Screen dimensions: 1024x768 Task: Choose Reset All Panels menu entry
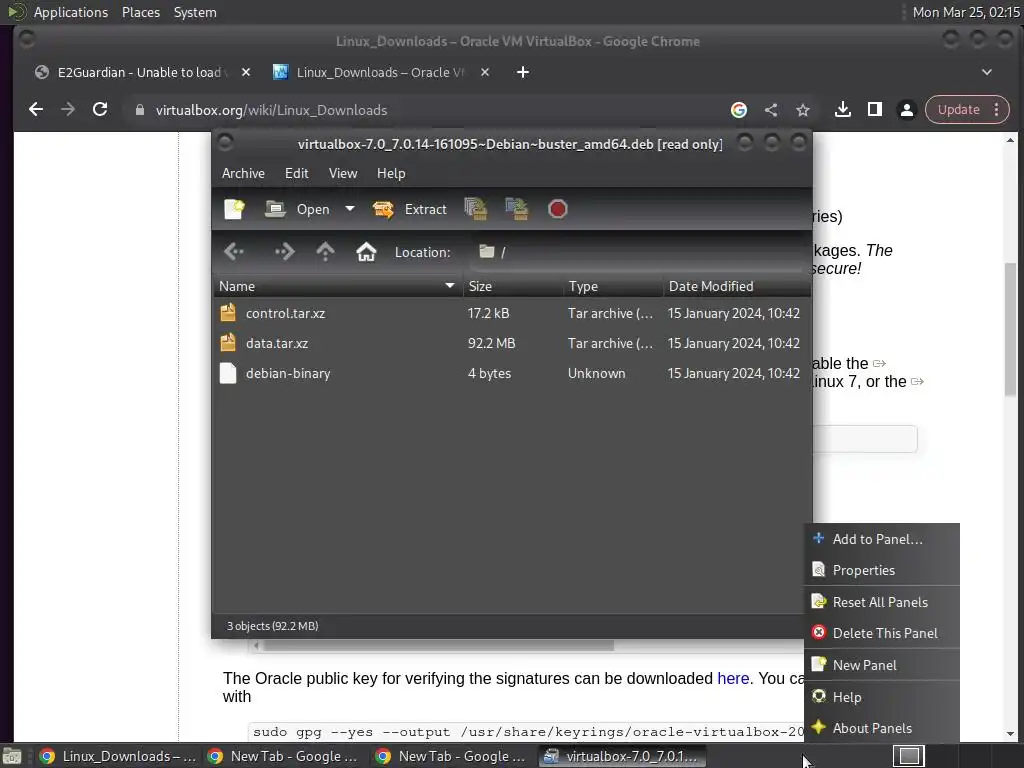[882, 602]
